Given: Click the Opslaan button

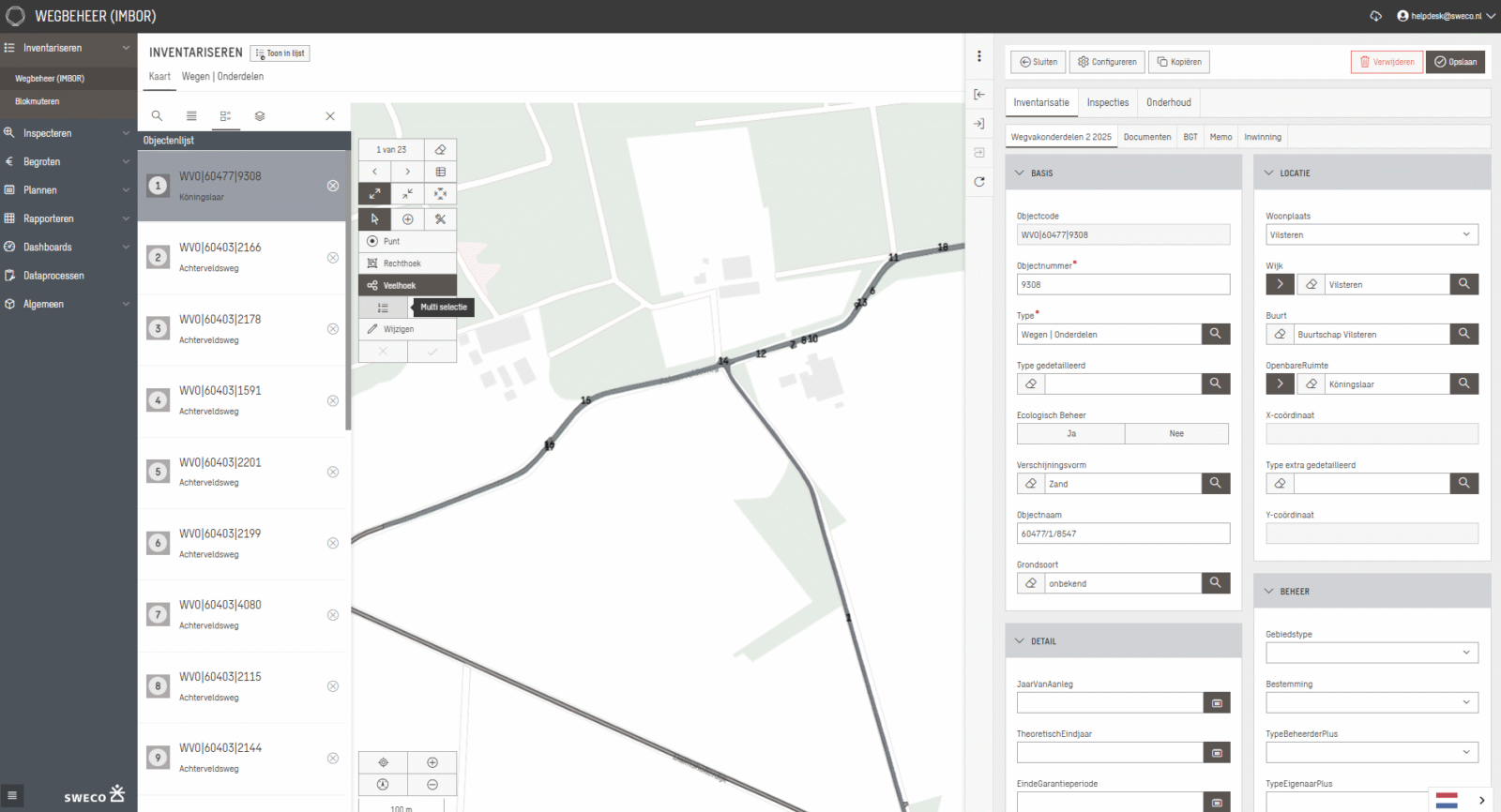Looking at the screenshot, I should 1455,62.
